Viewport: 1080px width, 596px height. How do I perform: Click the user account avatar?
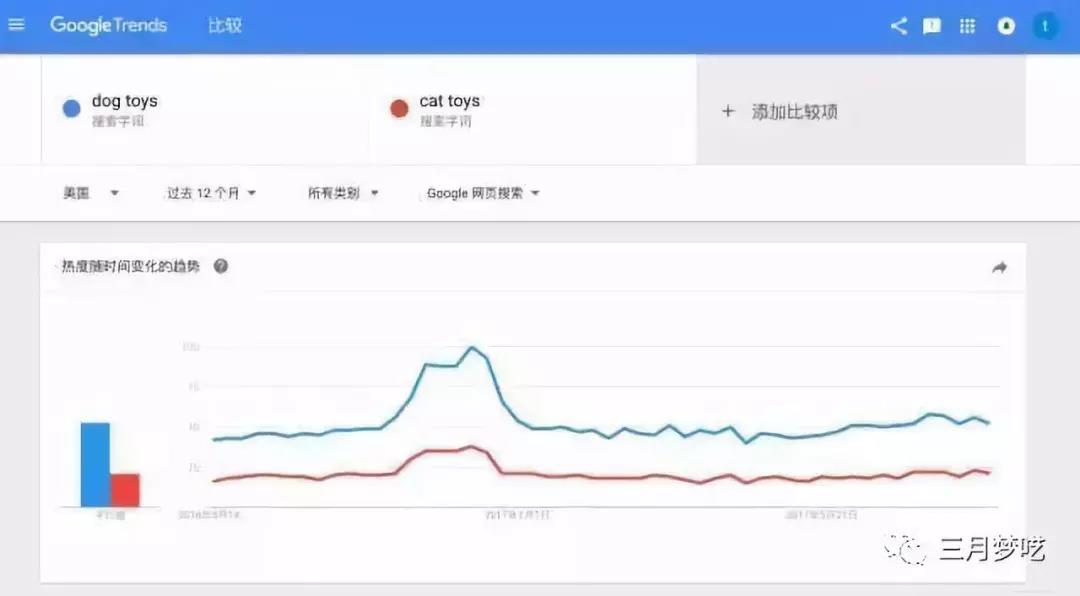pos(1045,26)
